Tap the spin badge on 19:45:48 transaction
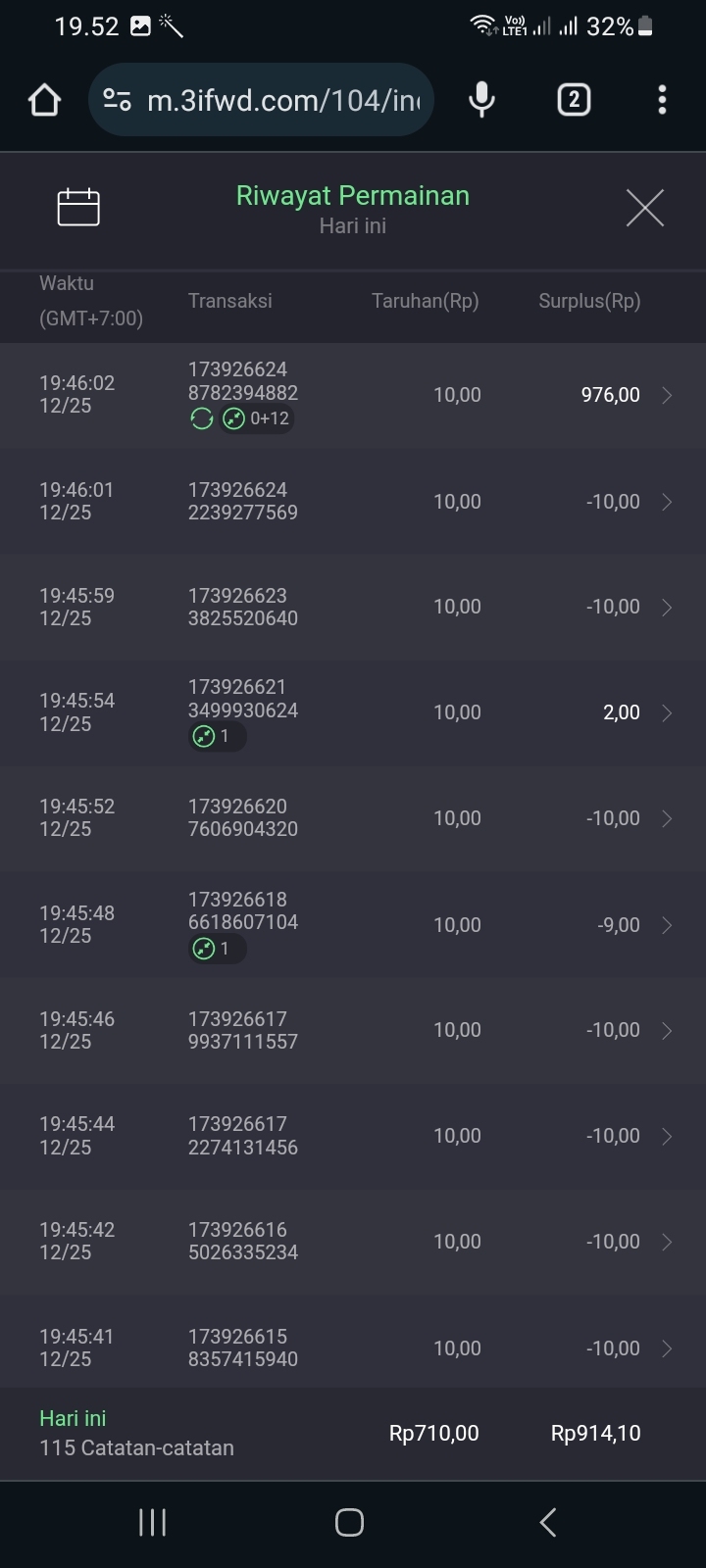The height and width of the screenshot is (1568, 706). [216, 949]
